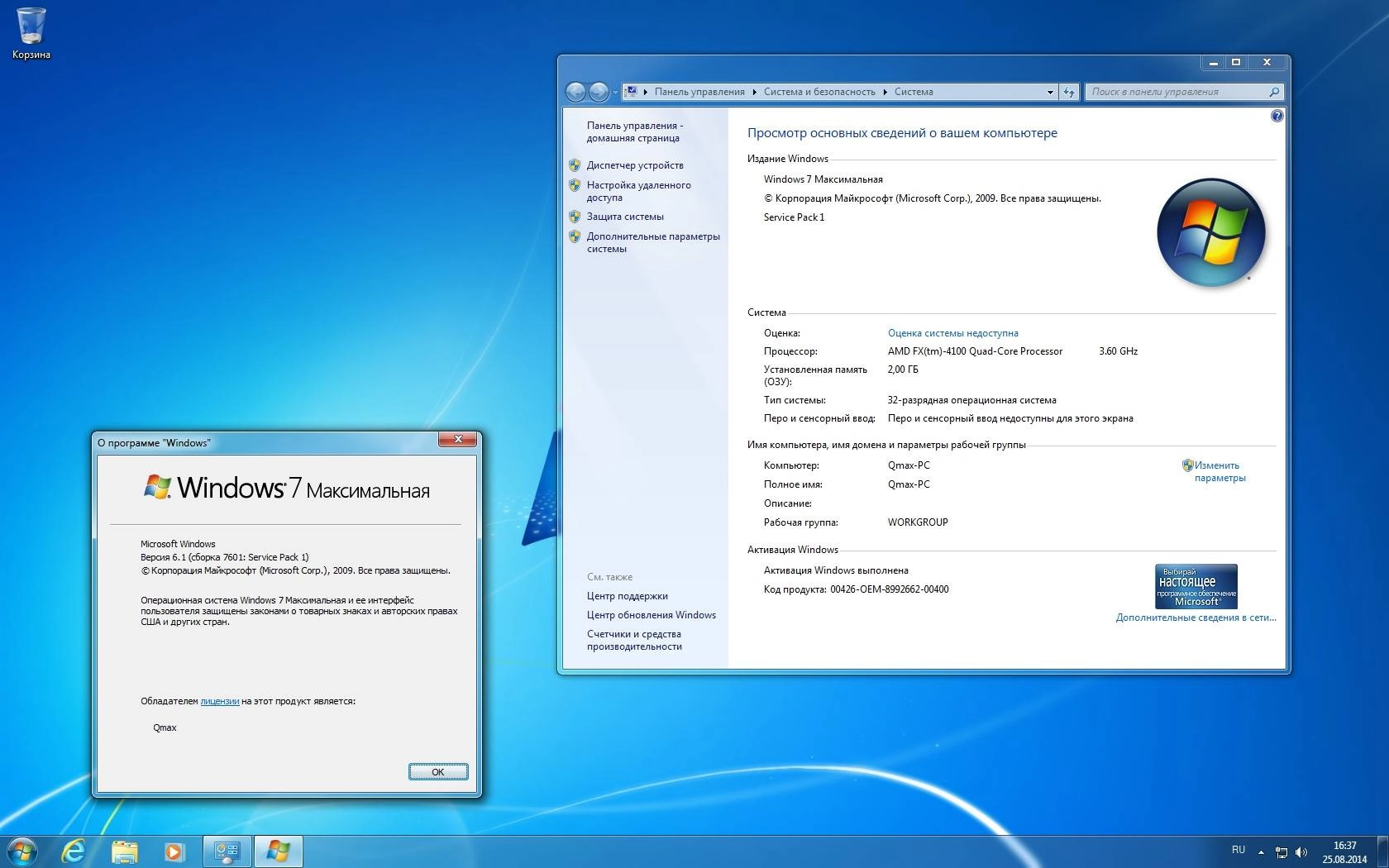Expand chevron after Панель управления in breadcrumb
This screenshot has width=1389, height=868.
pos(754,92)
